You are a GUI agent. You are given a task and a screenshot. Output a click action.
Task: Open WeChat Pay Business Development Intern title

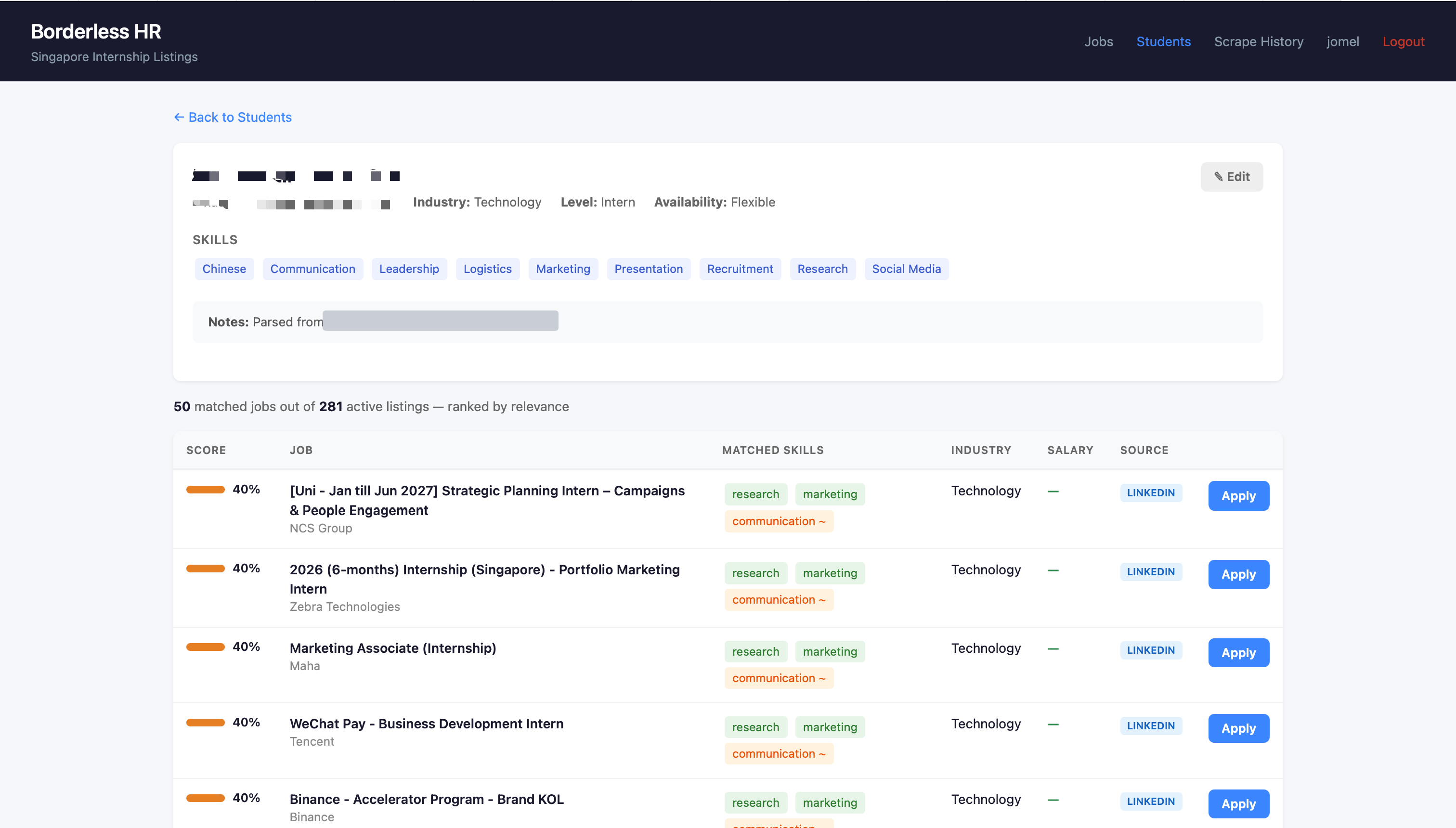click(x=427, y=724)
